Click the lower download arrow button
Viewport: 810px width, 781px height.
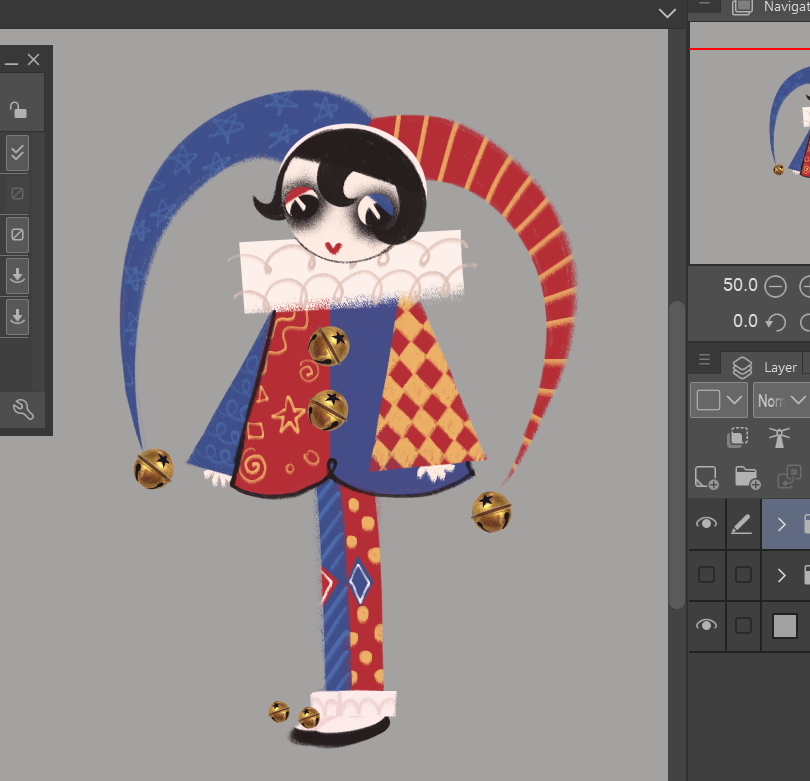[17, 316]
